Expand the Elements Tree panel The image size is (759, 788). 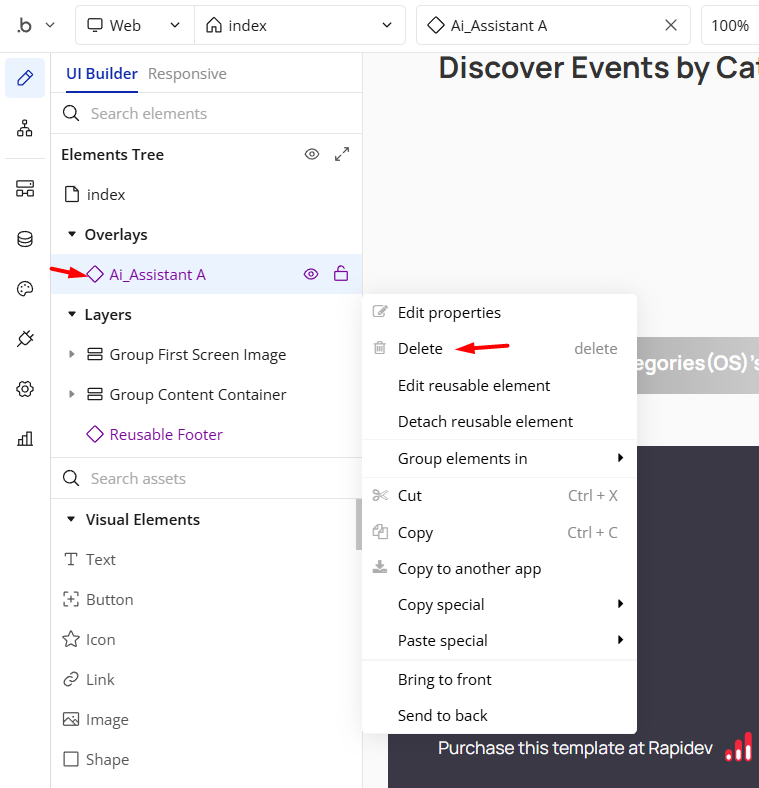[342, 154]
